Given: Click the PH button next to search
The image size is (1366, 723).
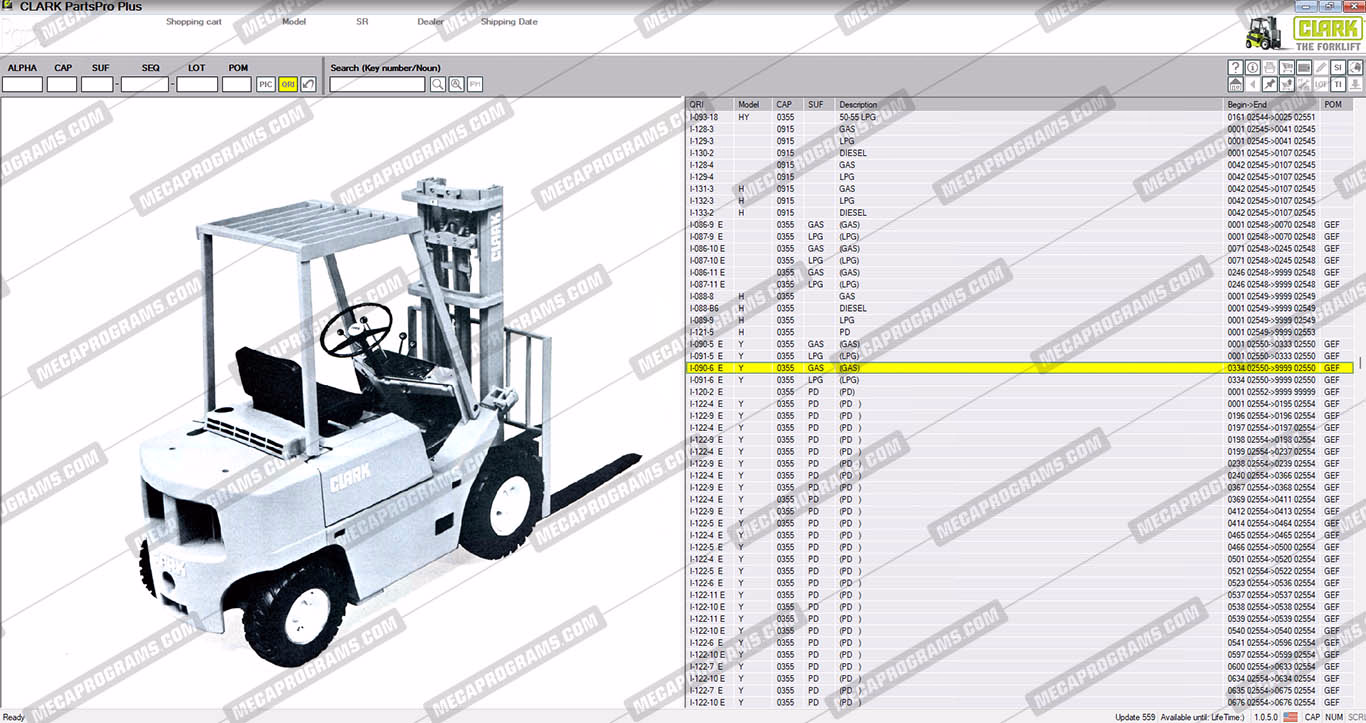Looking at the screenshot, I should (x=475, y=85).
